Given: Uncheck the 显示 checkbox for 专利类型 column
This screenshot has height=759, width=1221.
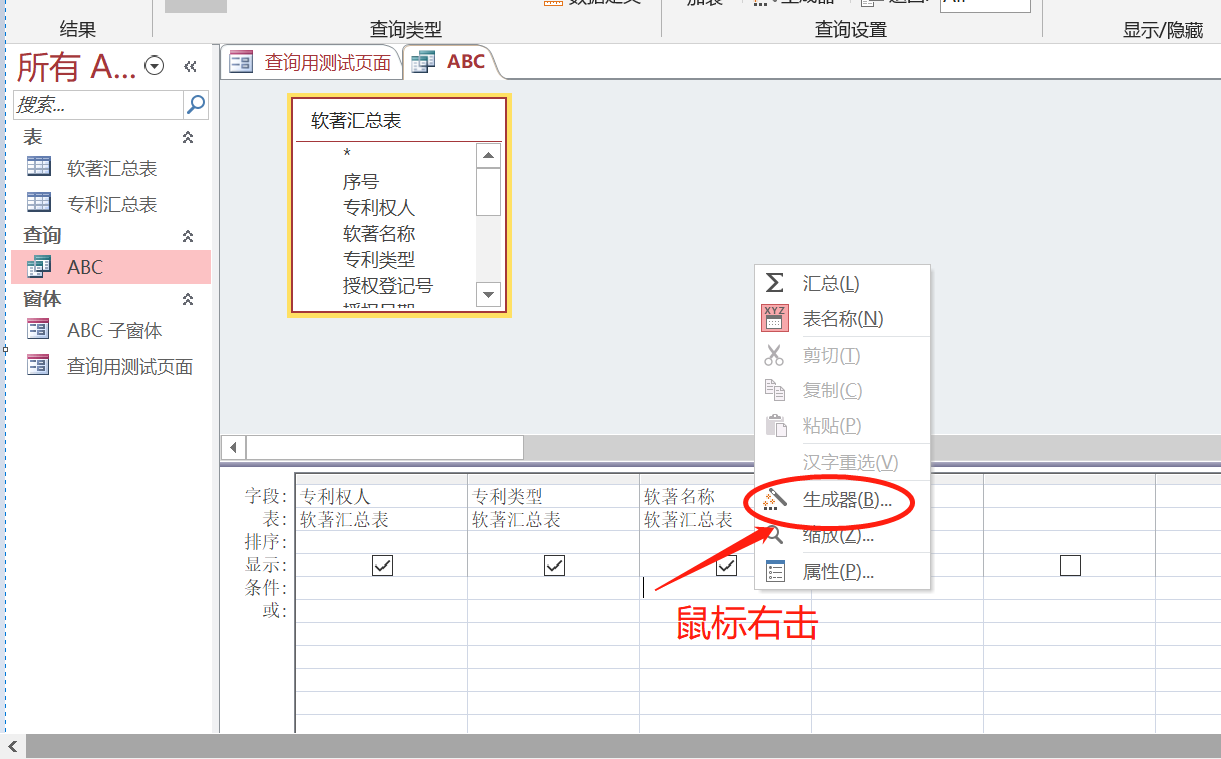Looking at the screenshot, I should 554,566.
